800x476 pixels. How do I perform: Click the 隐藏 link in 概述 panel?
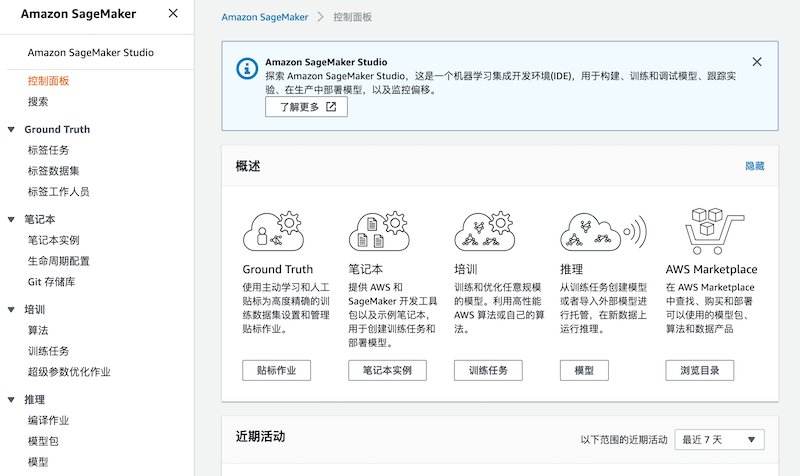point(755,166)
